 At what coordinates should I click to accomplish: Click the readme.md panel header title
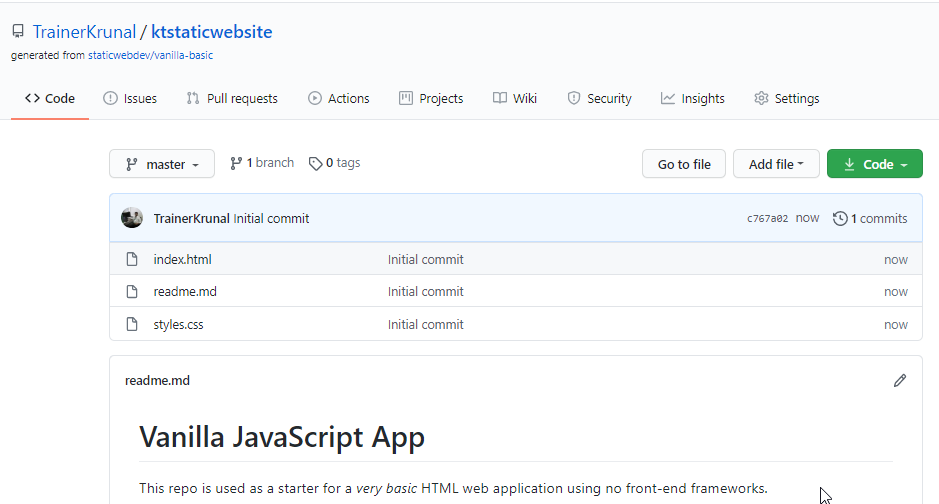[x=157, y=381]
